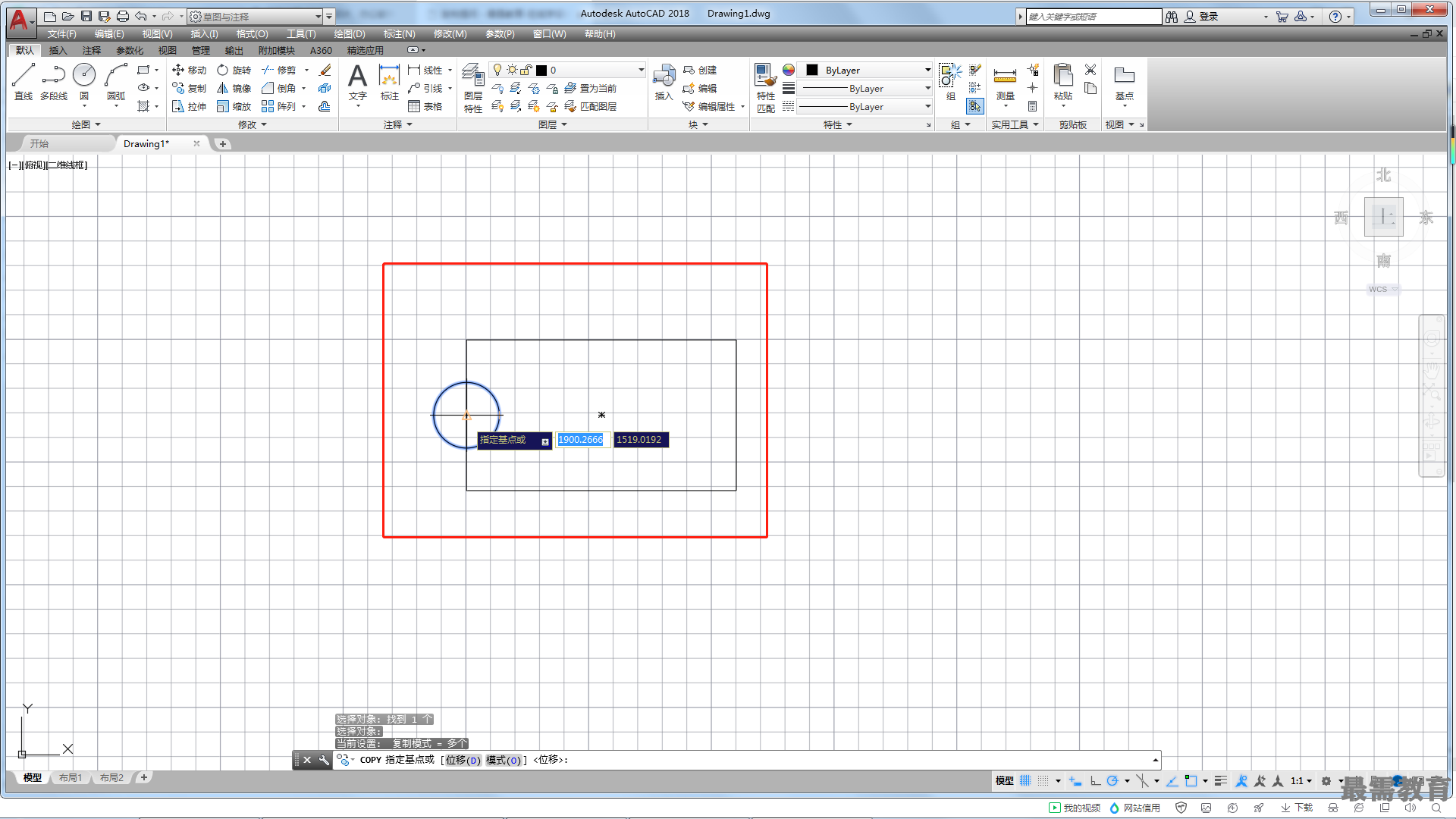Switch to the 插入 ribbon tab

point(58,50)
